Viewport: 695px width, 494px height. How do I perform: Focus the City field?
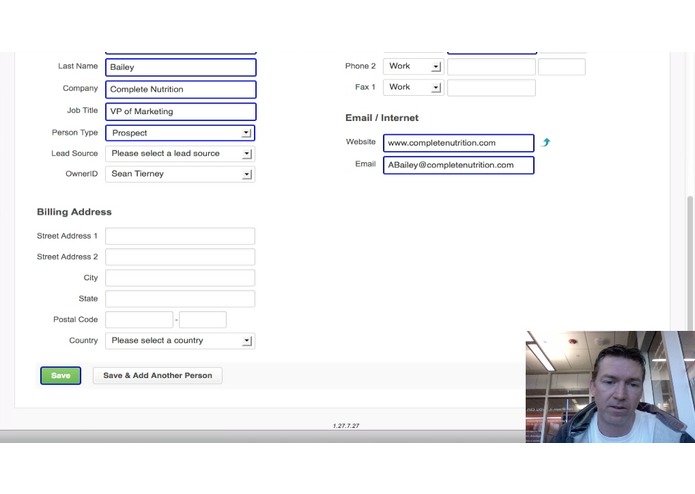click(180, 278)
